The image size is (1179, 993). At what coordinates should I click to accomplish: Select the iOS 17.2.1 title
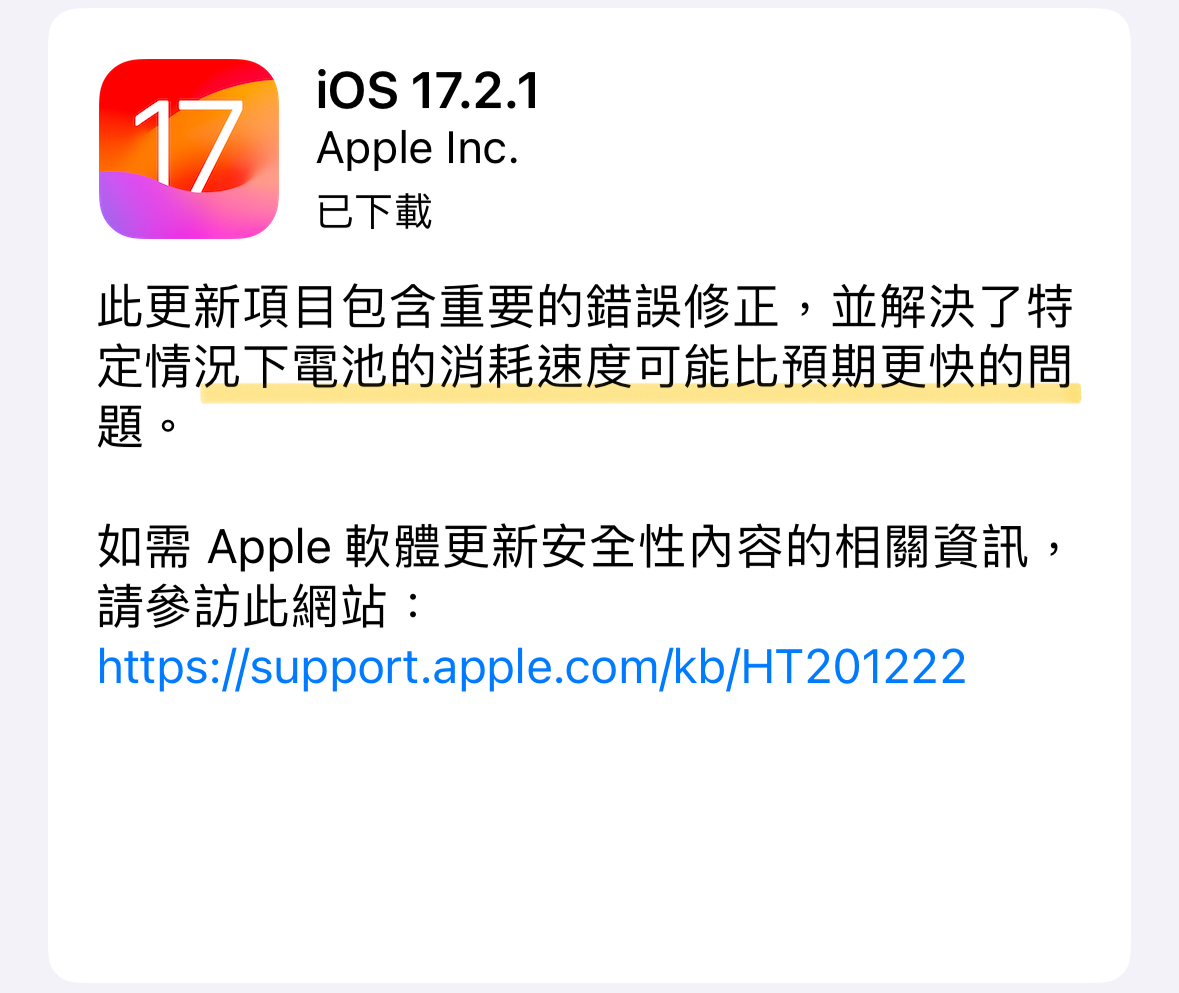pos(428,91)
